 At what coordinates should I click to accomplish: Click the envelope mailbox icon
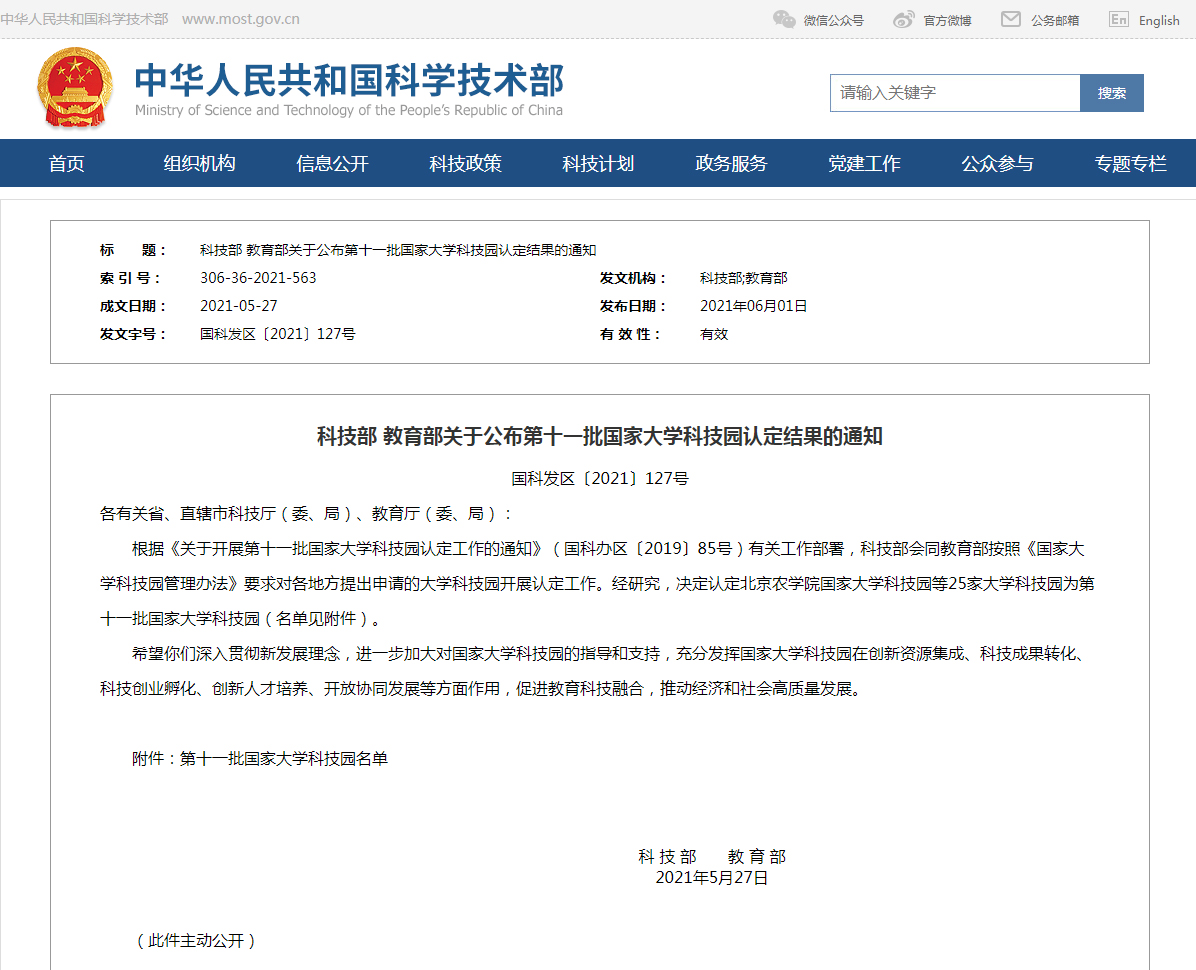coord(1011,20)
